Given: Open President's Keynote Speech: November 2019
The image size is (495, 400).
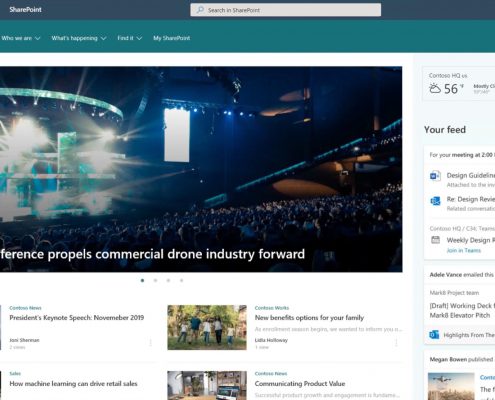Looking at the screenshot, I should (77, 318).
